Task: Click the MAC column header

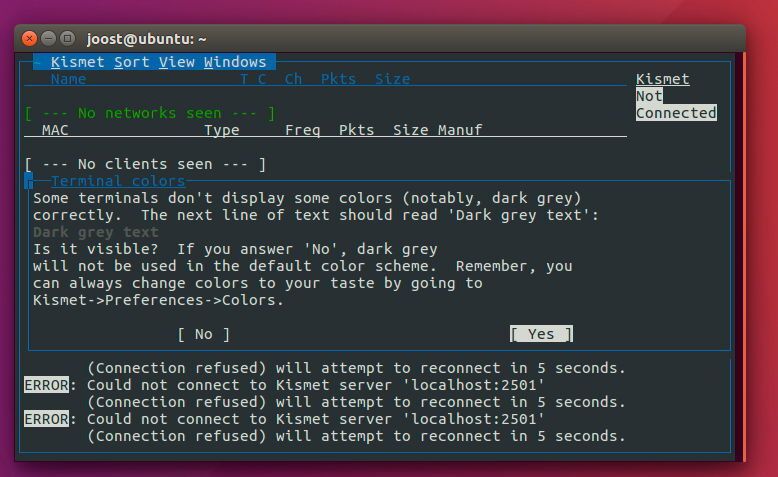Action: 55,130
